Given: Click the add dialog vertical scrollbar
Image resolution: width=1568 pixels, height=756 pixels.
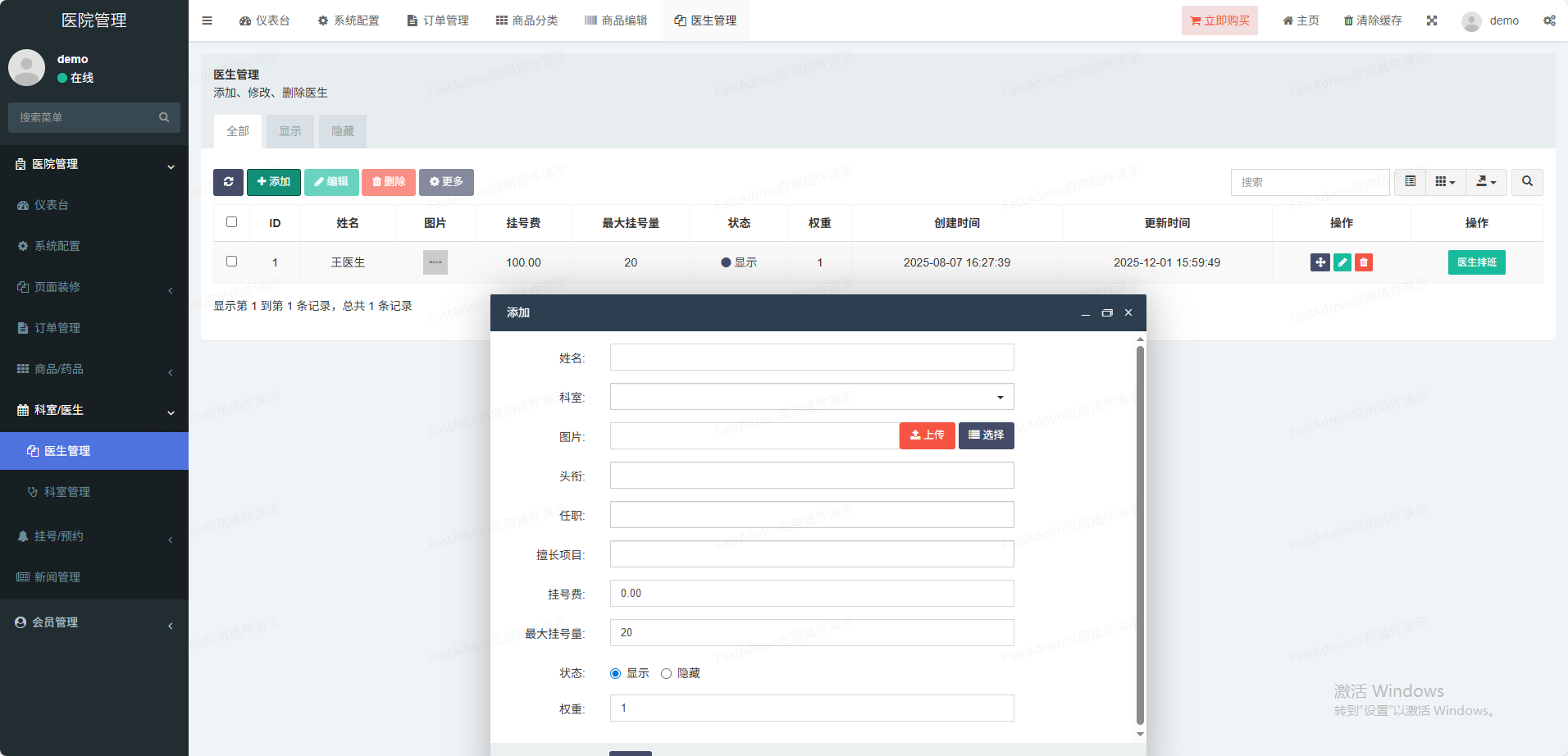Looking at the screenshot, I should click(x=1140, y=533).
